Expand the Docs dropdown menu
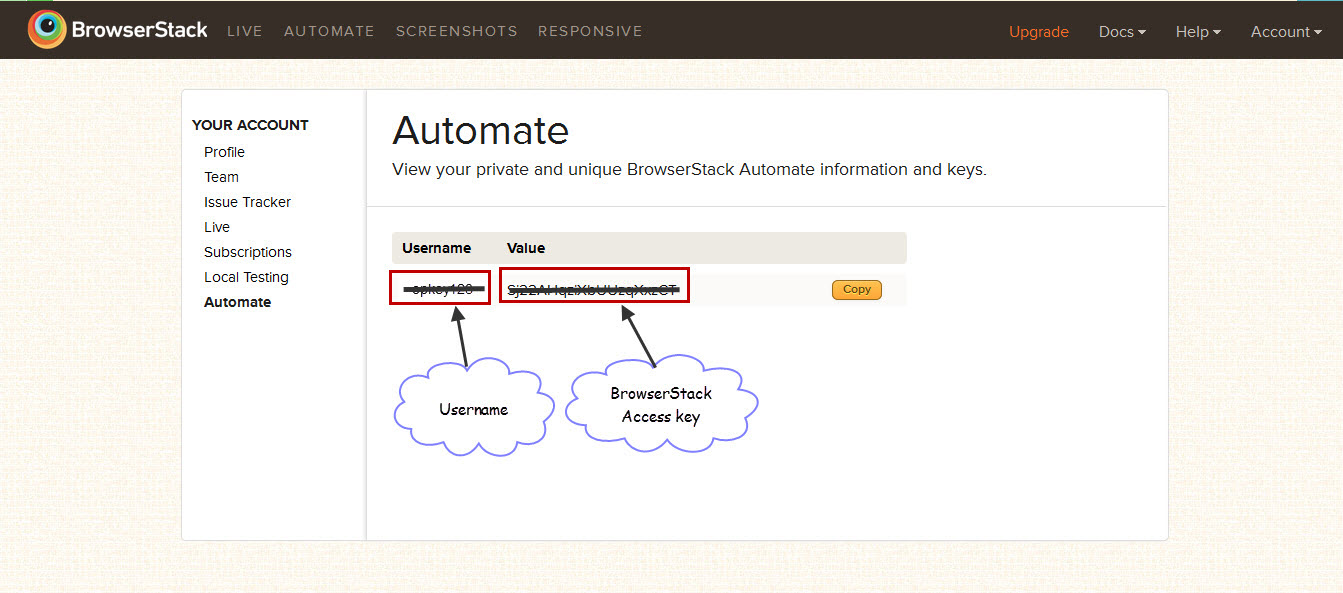The height and width of the screenshot is (593, 1343). (x=1122, y=32)
